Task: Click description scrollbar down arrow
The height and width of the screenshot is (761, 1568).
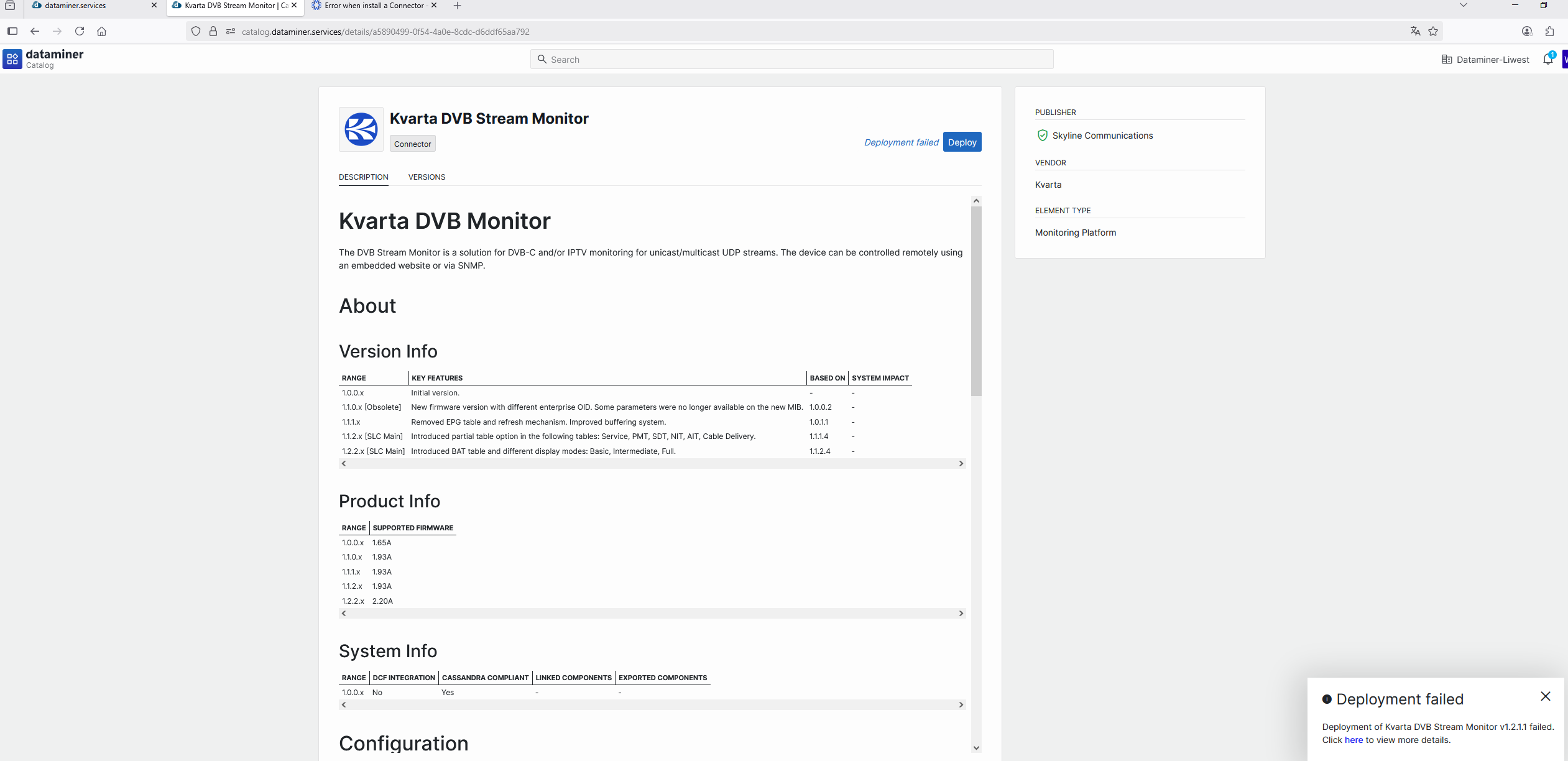Action: pyautogui.click(x=976, y=748)
